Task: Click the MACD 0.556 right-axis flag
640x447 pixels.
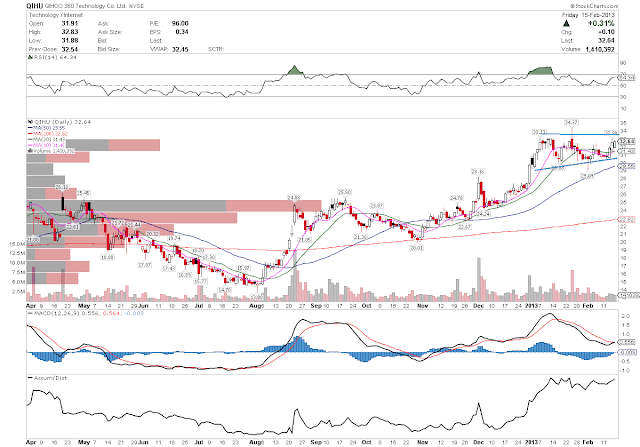Action: 627,342
